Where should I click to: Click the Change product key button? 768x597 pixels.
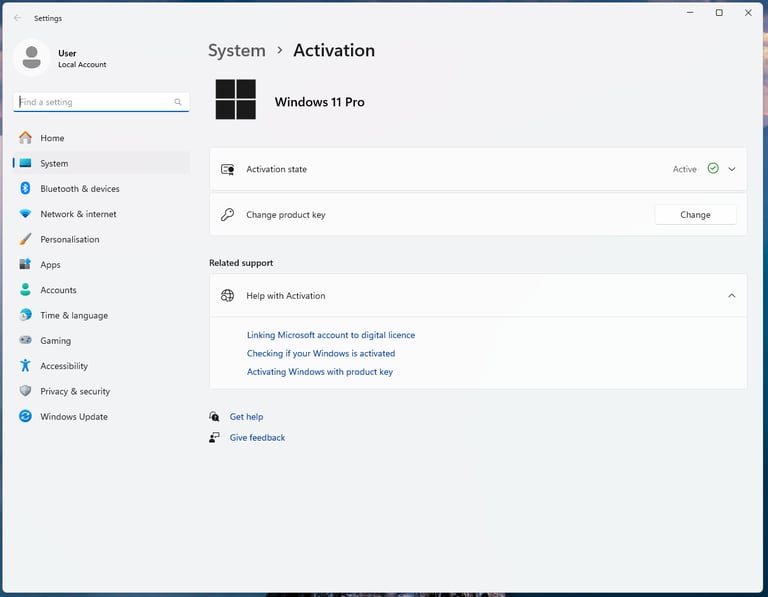click(695, 215)
